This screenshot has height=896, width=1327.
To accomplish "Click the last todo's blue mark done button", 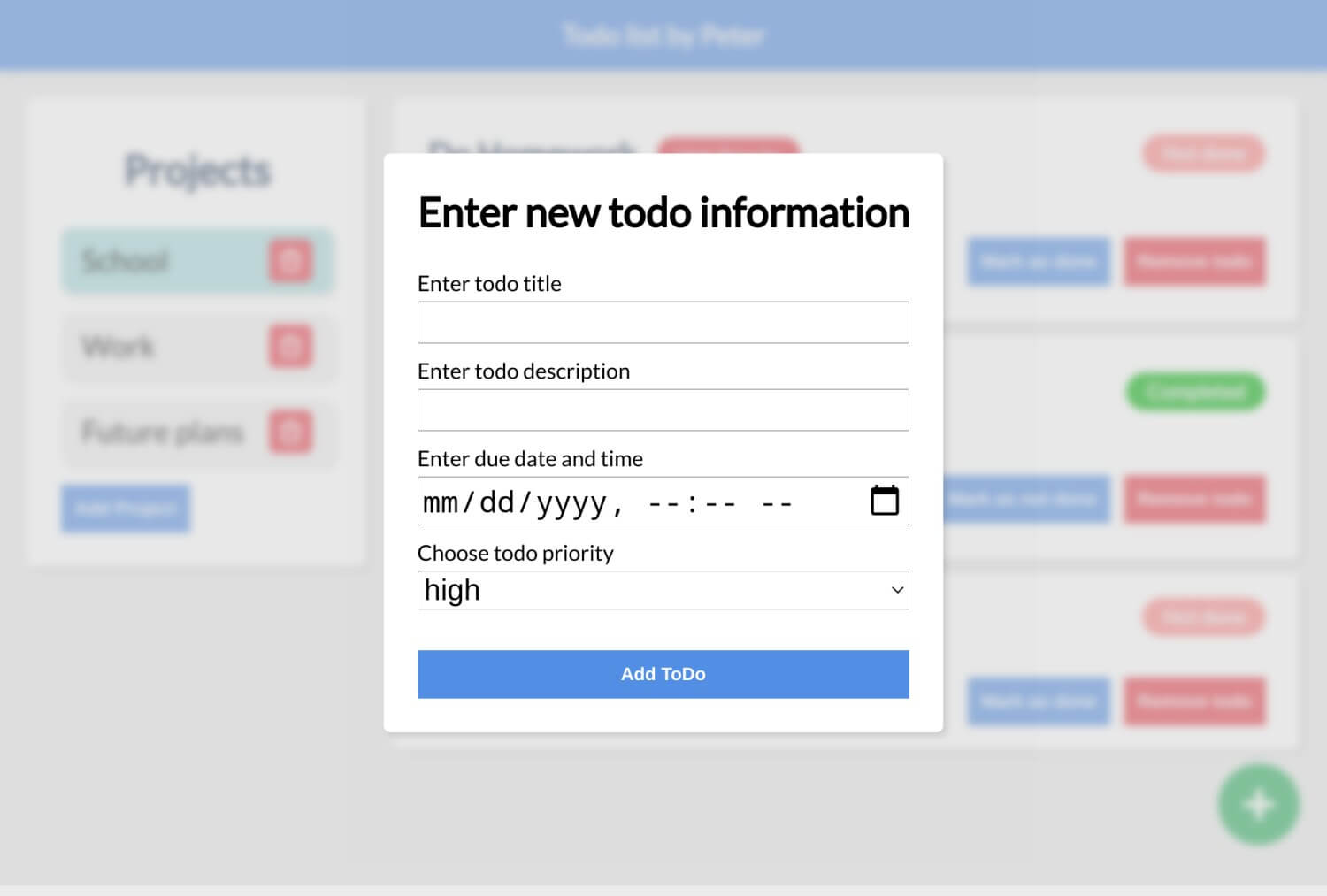I will 1039,701.
